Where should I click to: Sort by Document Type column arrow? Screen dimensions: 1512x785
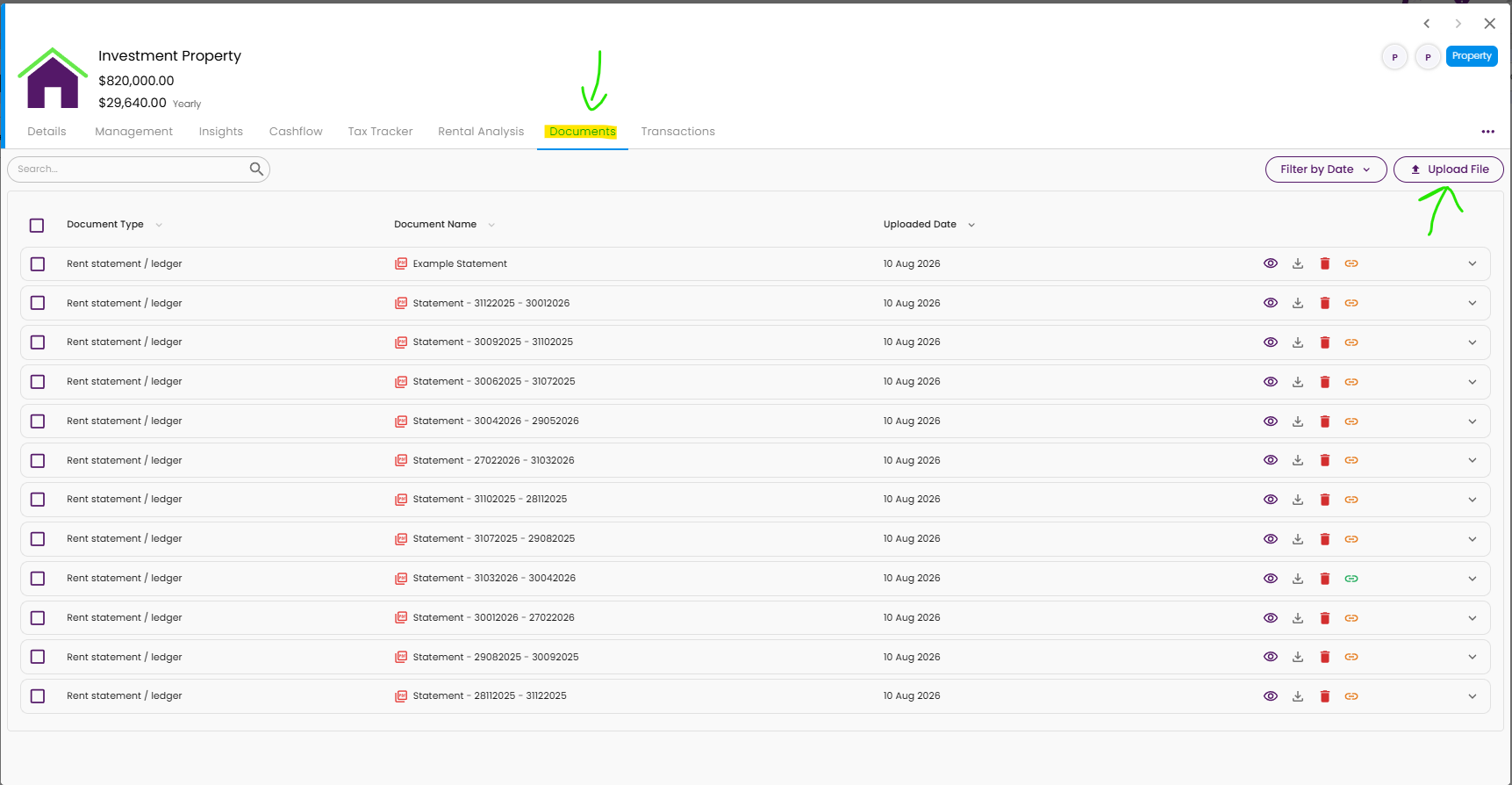pos(159,225)
